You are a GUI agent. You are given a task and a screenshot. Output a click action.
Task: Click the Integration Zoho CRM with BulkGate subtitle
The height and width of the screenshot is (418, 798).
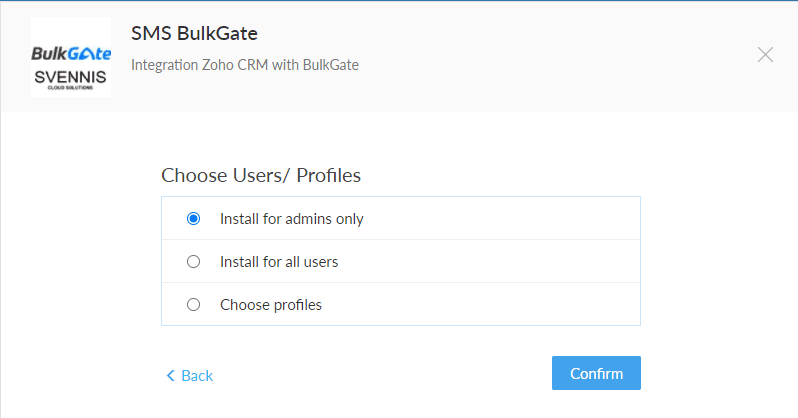(x=245, y=65)
